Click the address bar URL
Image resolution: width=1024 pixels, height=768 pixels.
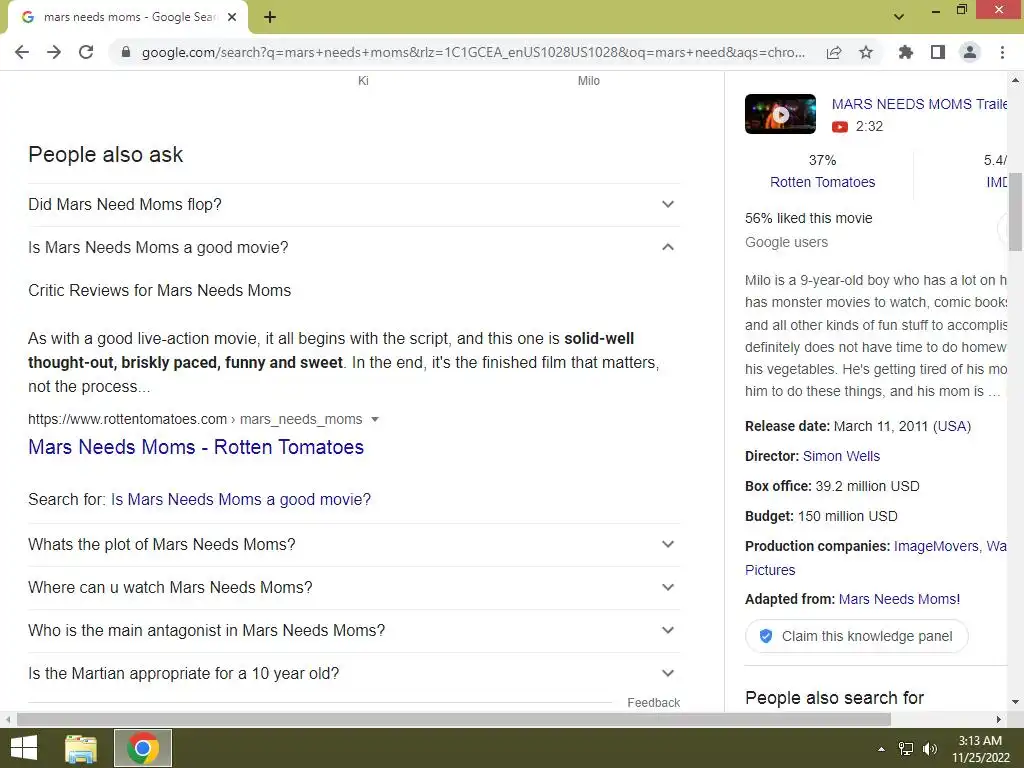click(x=473, y=52)
